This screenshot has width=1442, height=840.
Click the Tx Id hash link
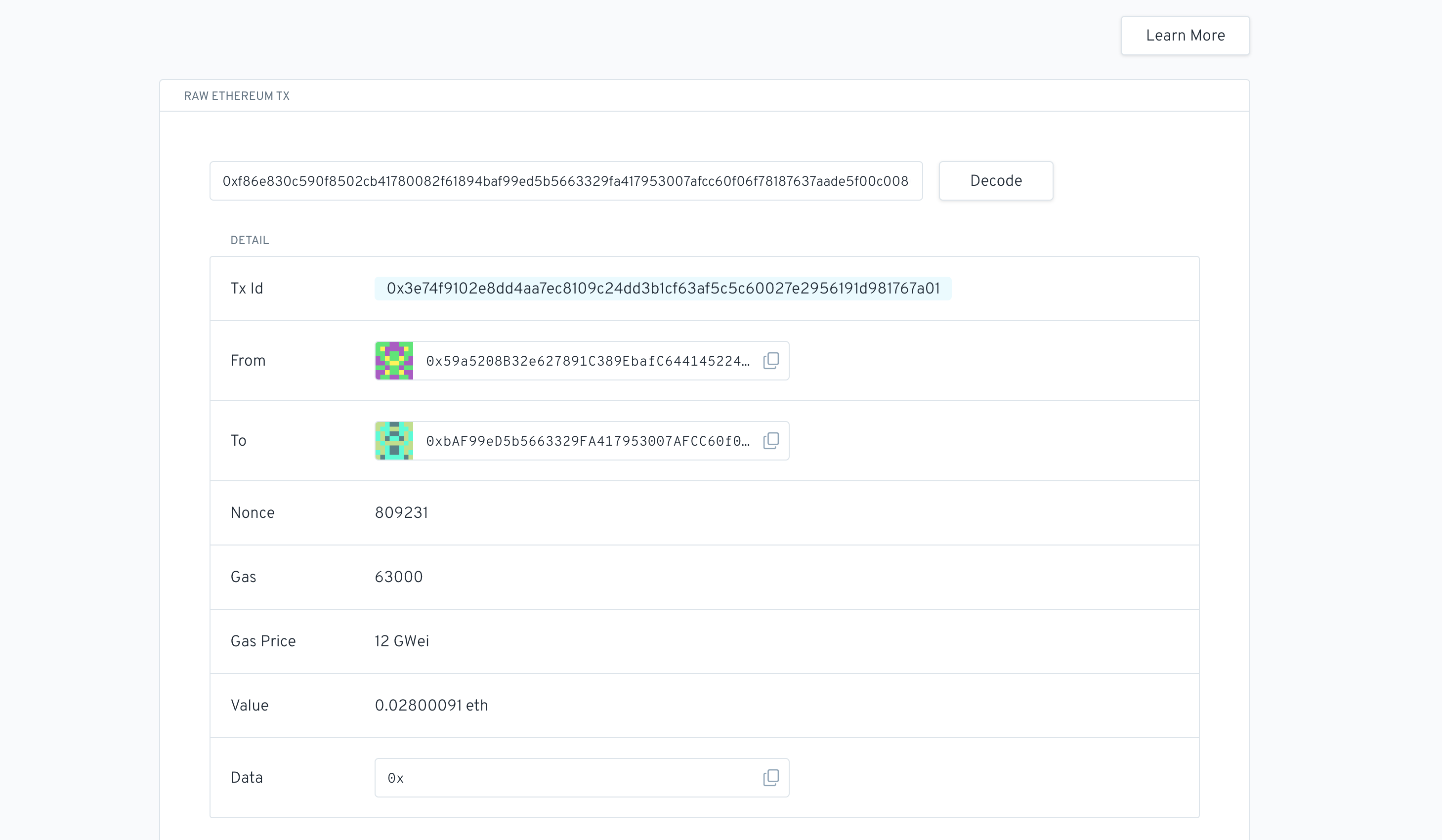pos(663,289)
